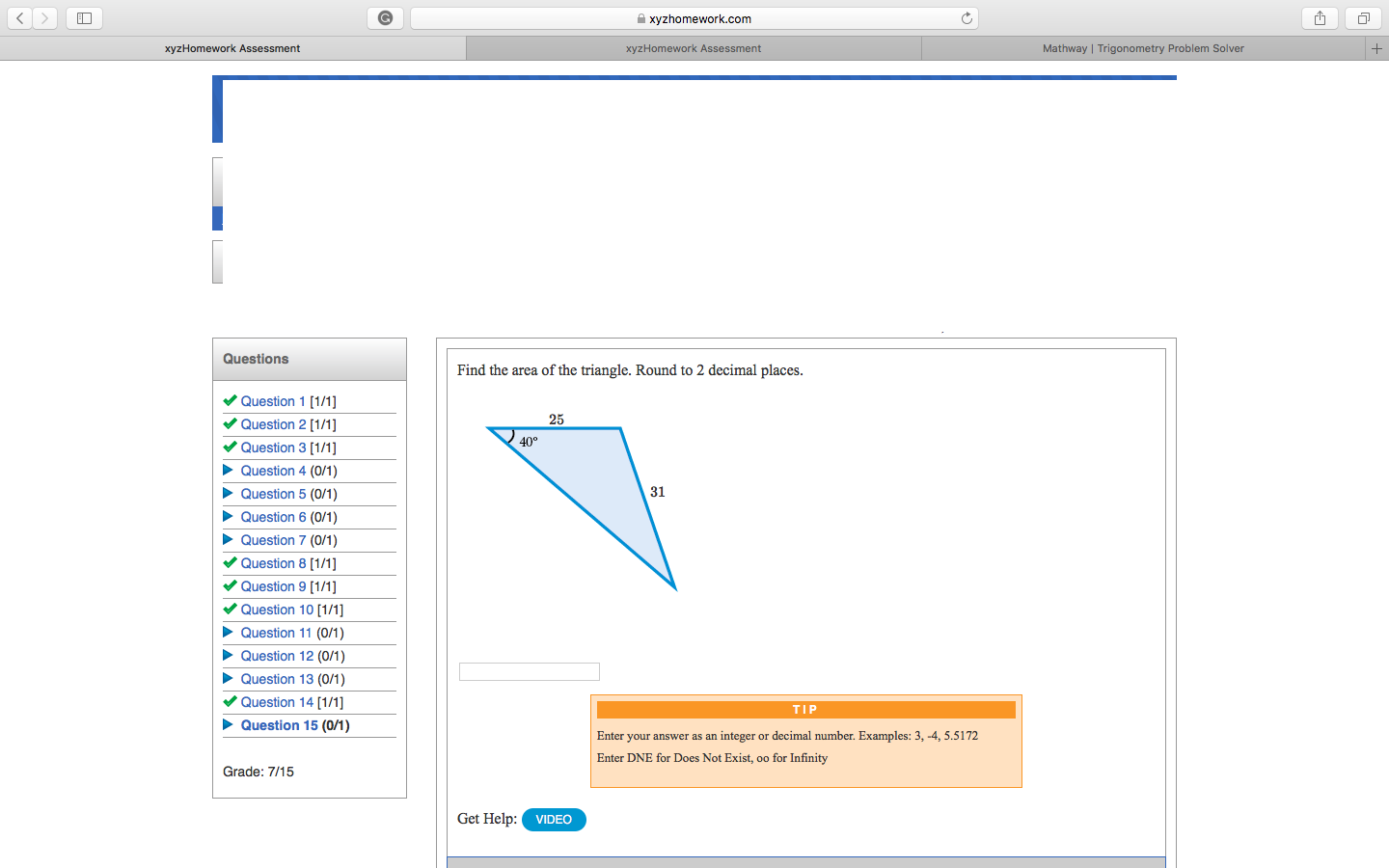Open Question 5 from the Questions list
Viewport: 1389px width, 868px height.
[x=273, y=493]
